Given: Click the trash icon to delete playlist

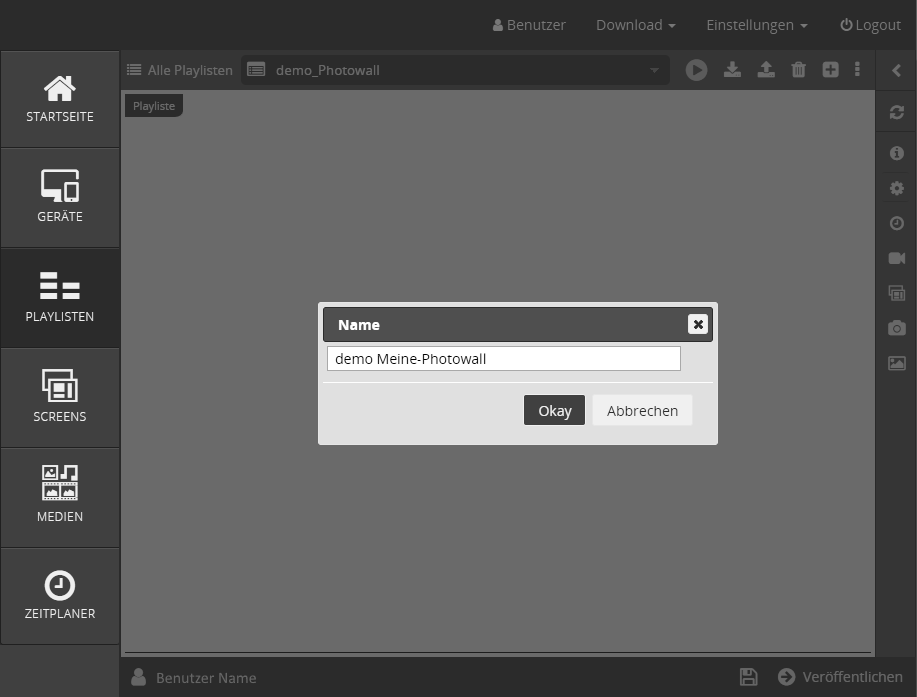Looking at the screenshot, I should click(x=798, y=70).
